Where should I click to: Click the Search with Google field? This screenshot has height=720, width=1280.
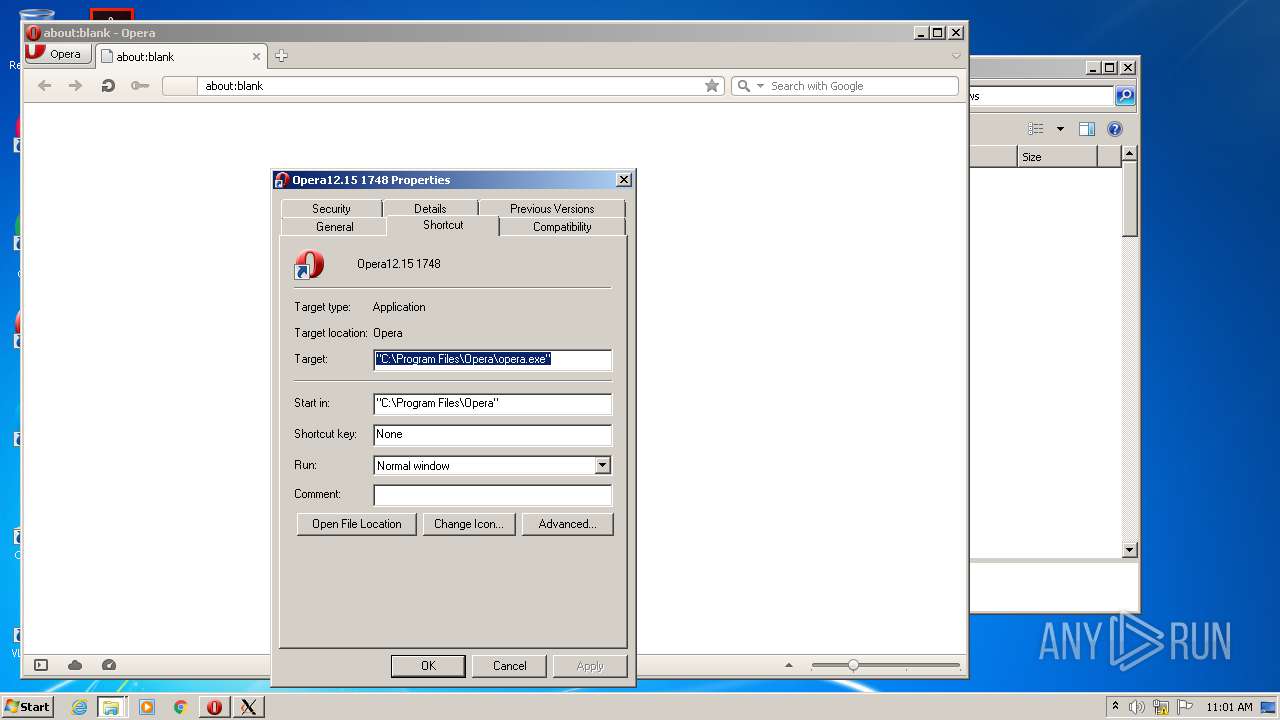pyautogui.click(x=860, y=86)
